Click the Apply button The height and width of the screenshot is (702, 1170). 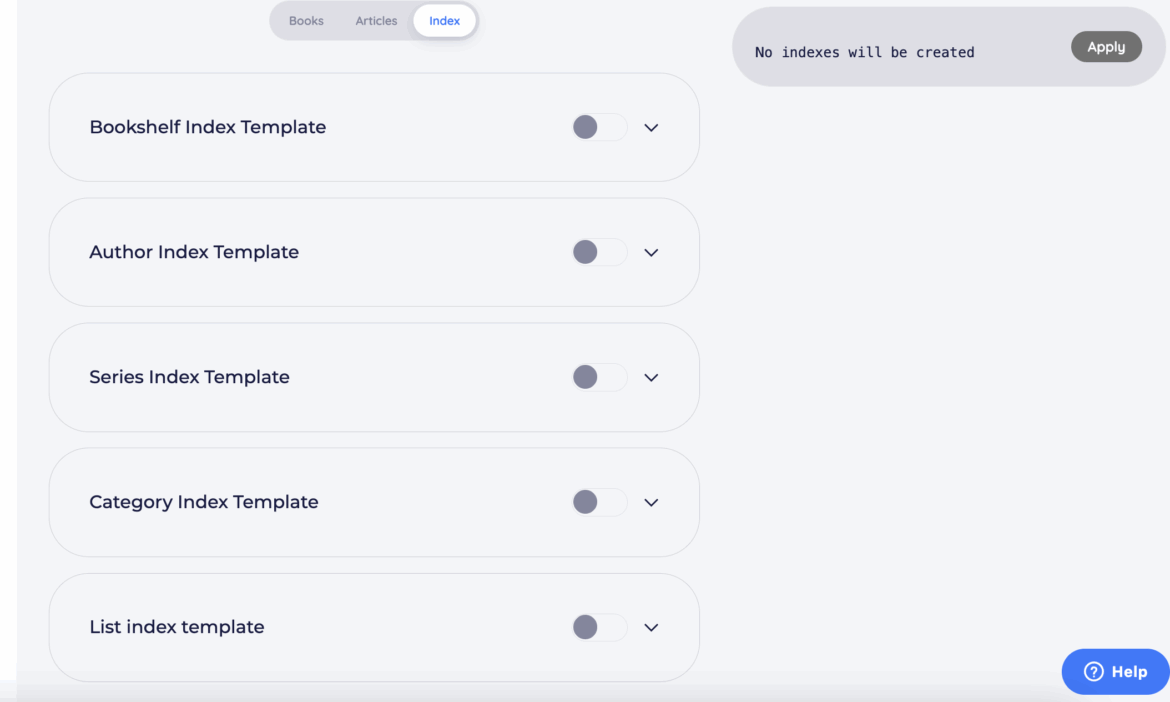tap(1106, 47)
